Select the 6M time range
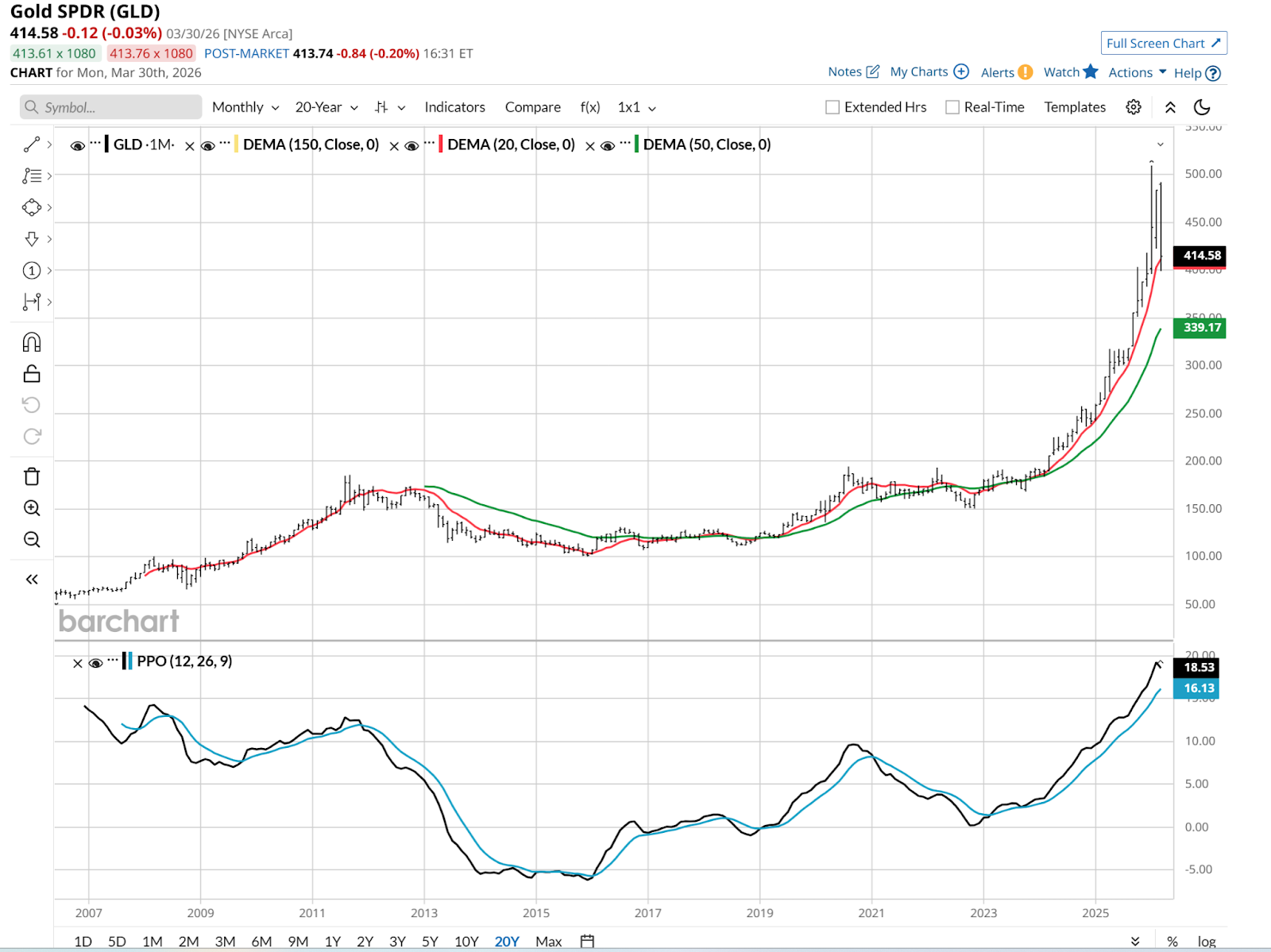The height and width of the screenshot is (952, 1271). click(261, 942)
